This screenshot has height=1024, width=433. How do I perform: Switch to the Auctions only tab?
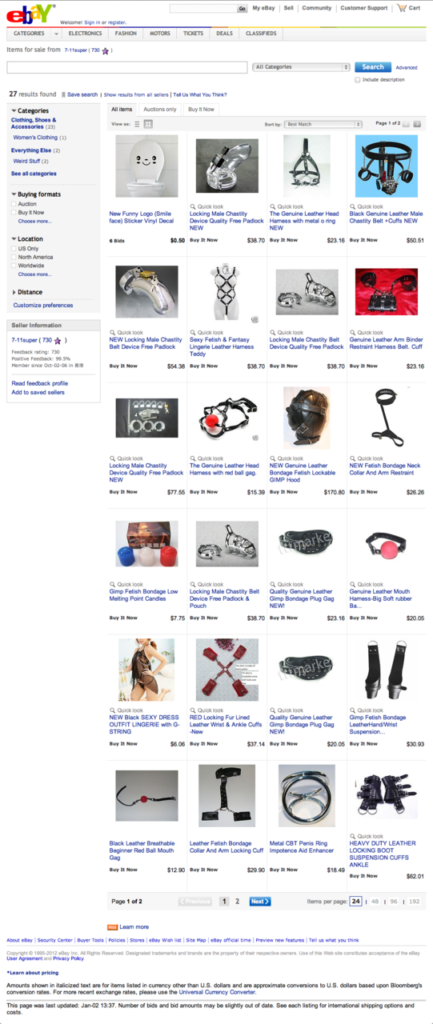(x=160, y=109)
